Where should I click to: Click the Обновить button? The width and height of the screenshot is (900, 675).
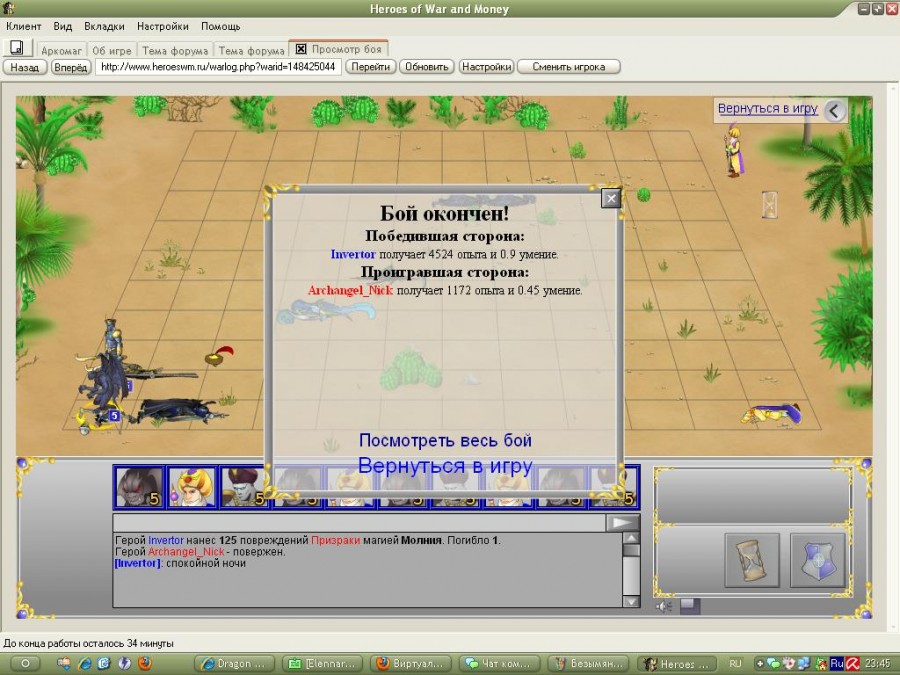426,67
